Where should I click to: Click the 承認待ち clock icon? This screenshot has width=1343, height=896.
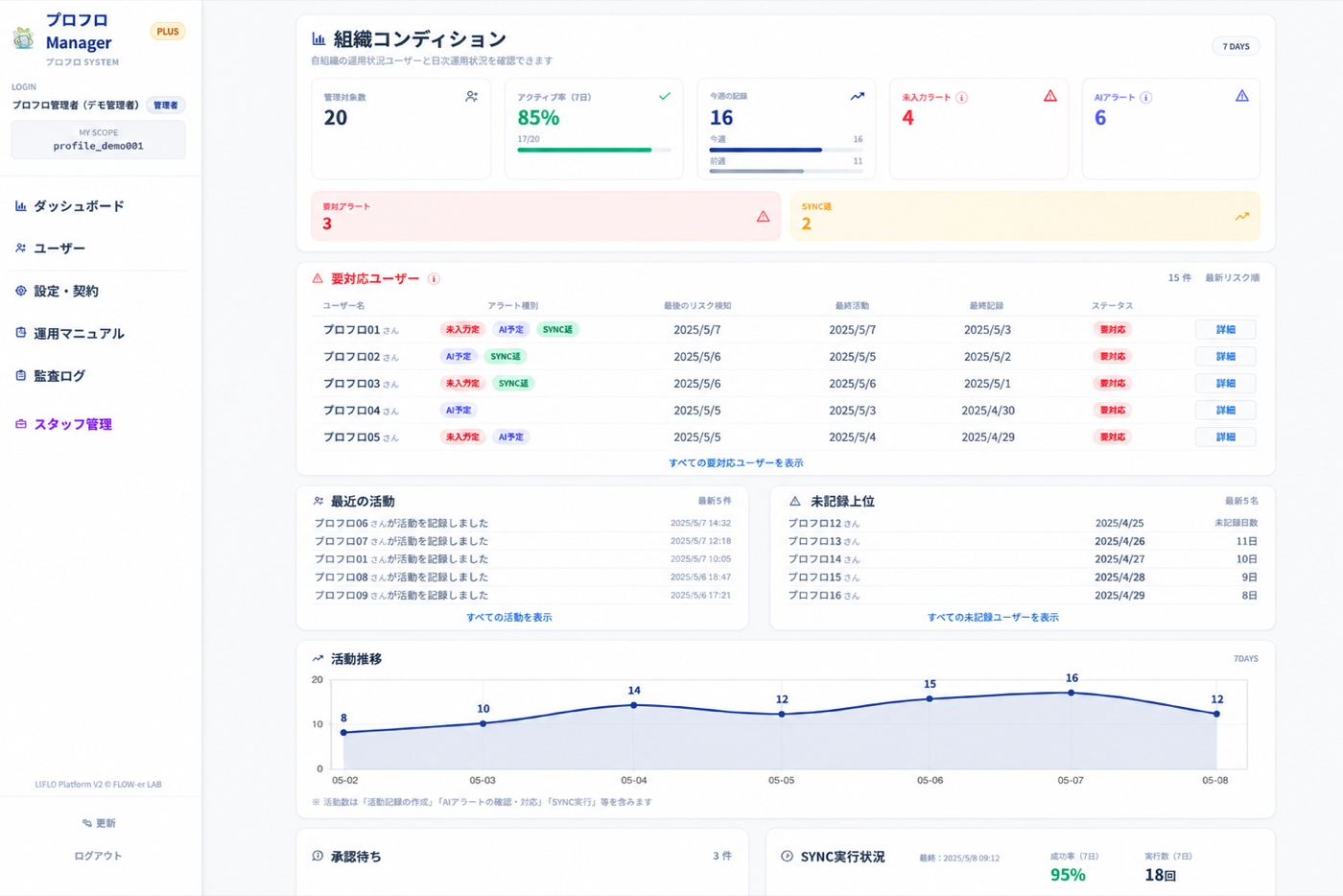pos(318,856)
